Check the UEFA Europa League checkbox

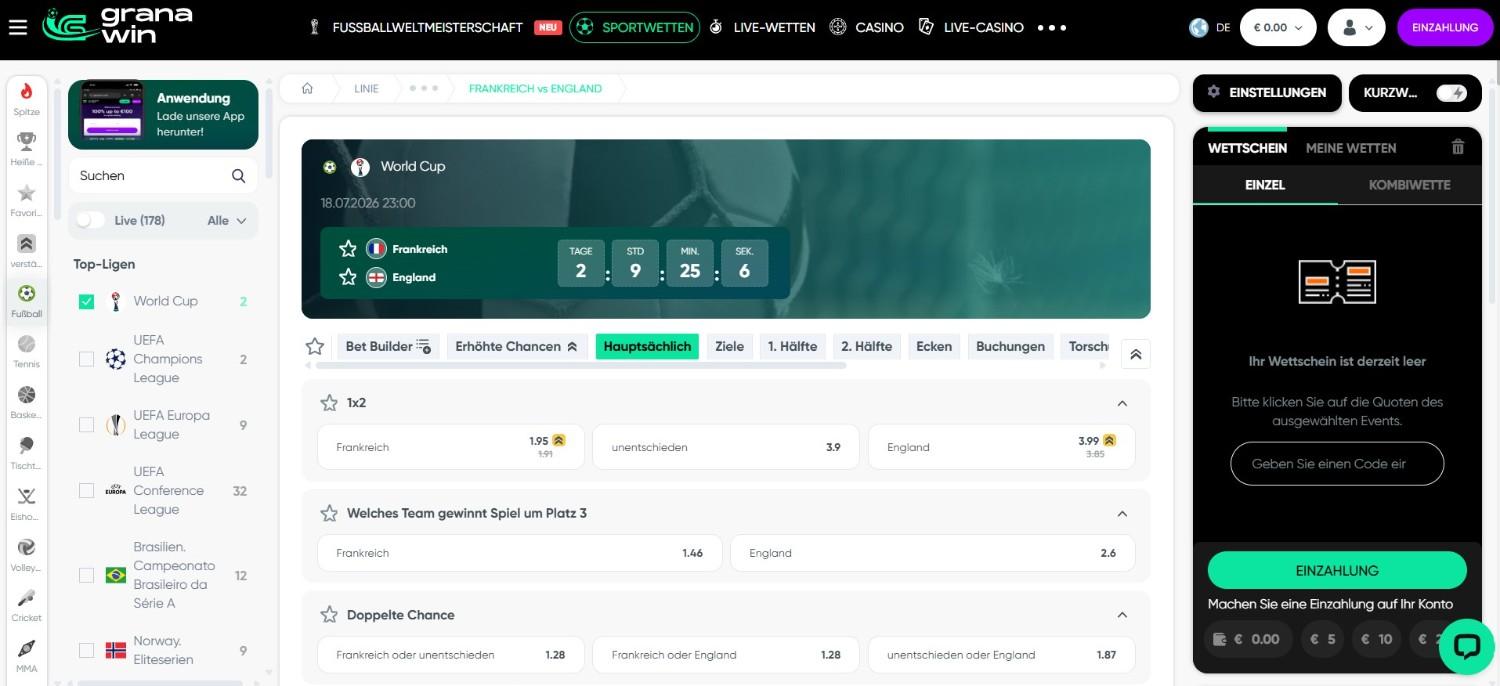(86, 425)
